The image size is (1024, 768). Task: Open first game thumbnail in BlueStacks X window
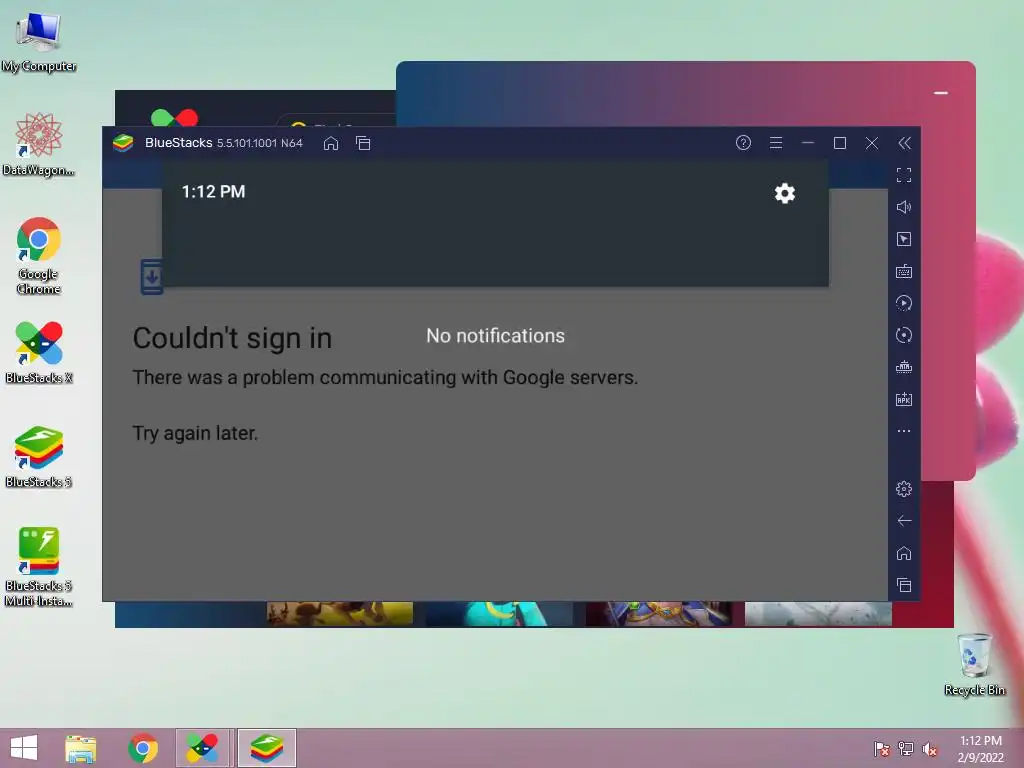340,613
